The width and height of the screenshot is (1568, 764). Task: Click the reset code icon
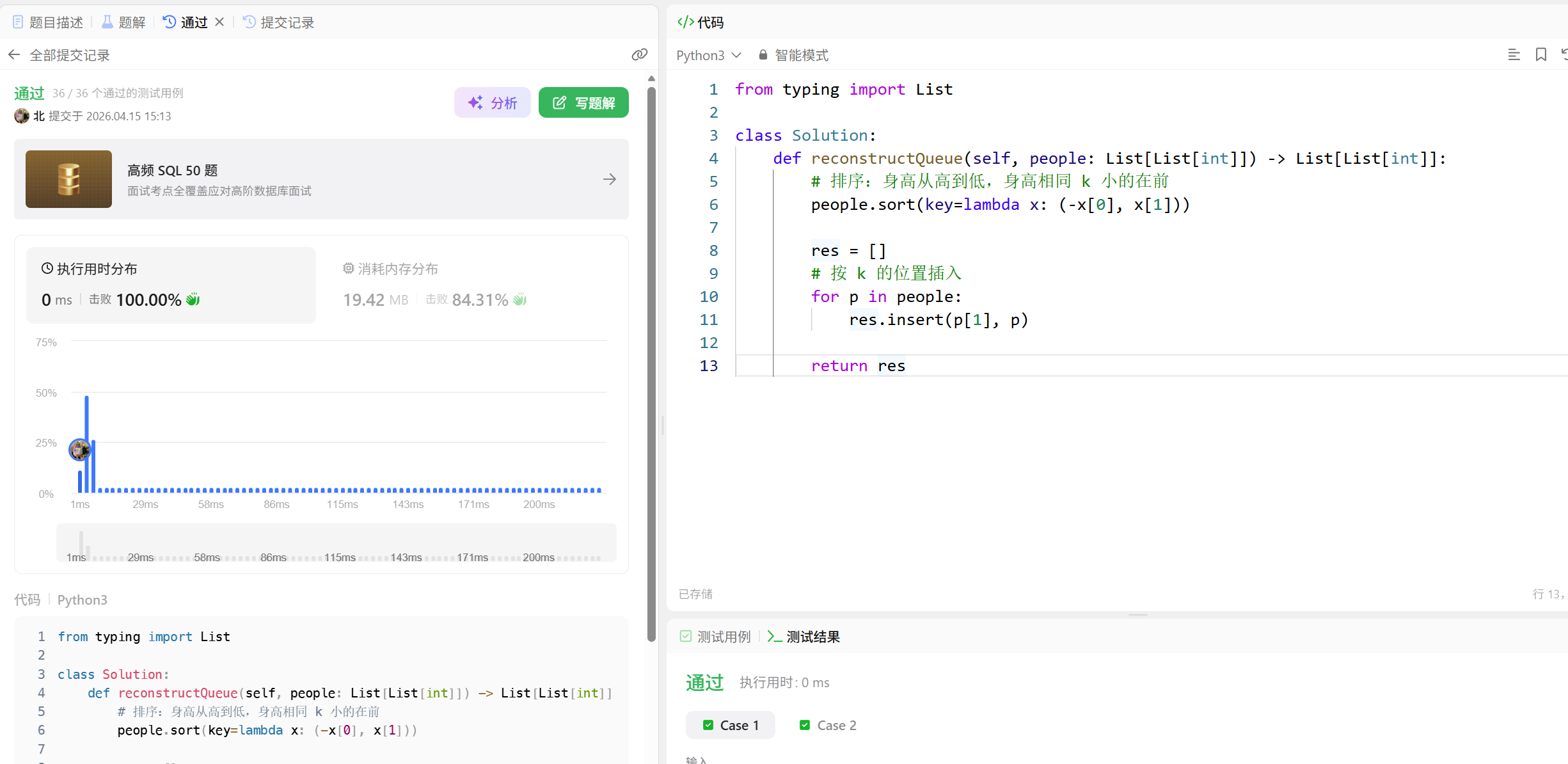1564,55
